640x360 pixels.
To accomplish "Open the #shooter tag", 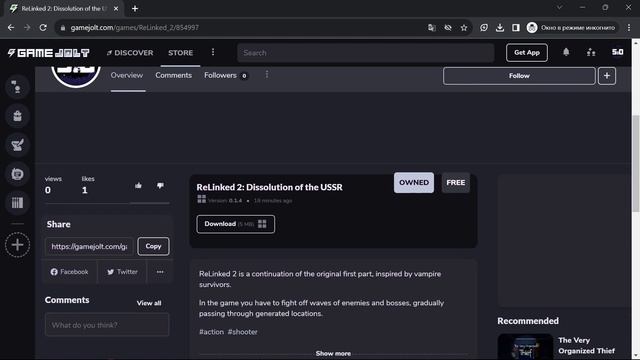I will pos(242,332).
